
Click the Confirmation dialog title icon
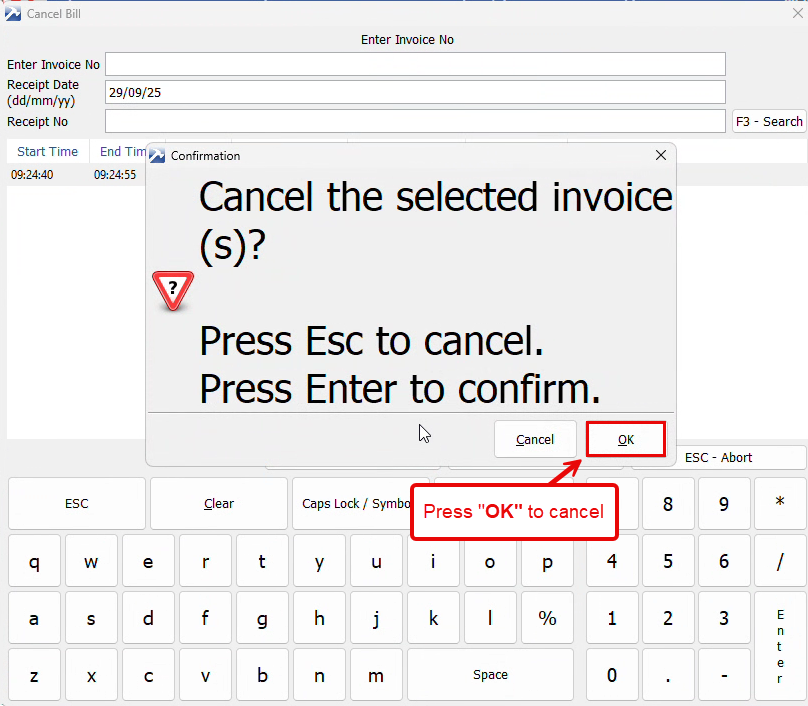coord(157,156)
